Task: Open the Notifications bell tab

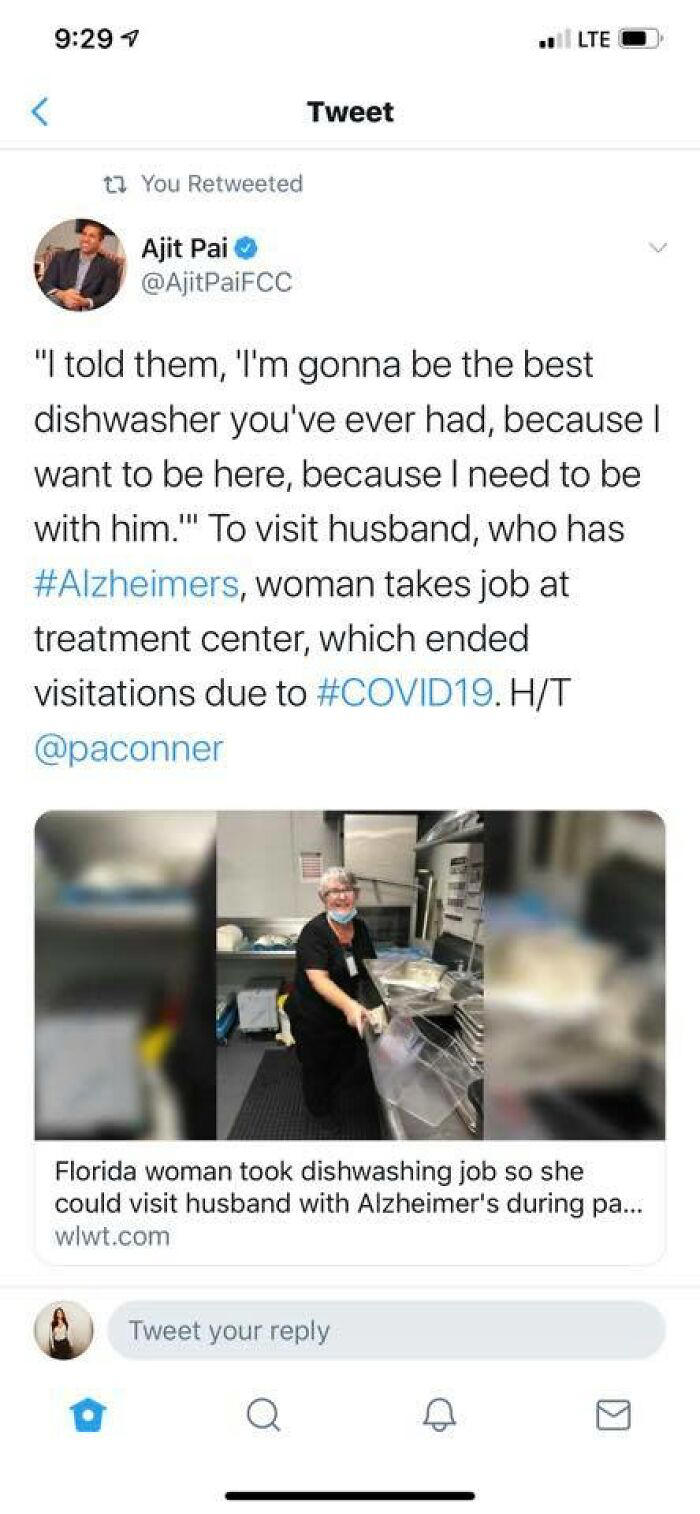Action: pyautogui.click(x=437, y=1415)
